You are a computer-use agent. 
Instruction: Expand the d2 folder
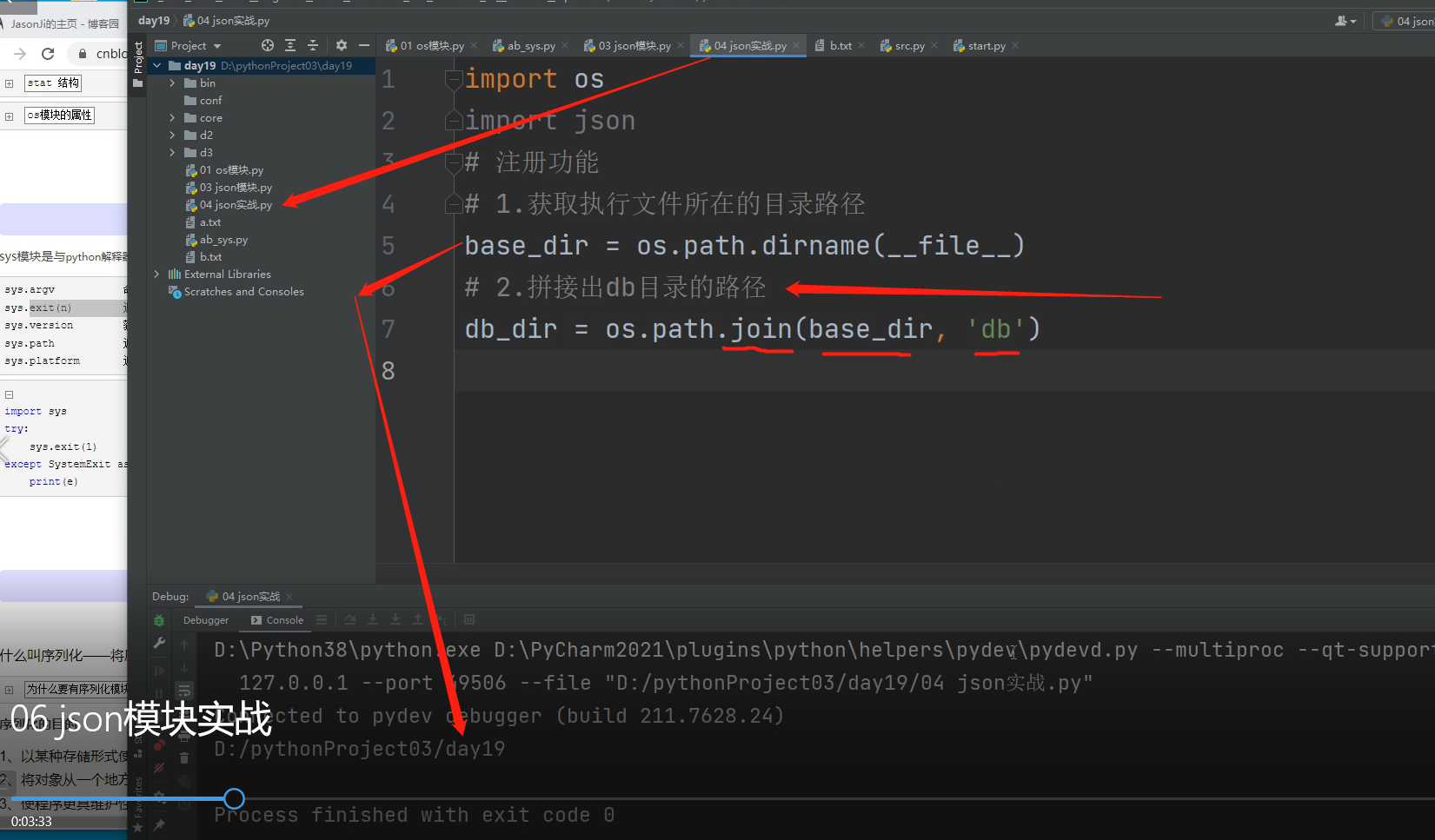tap(172, 135)
